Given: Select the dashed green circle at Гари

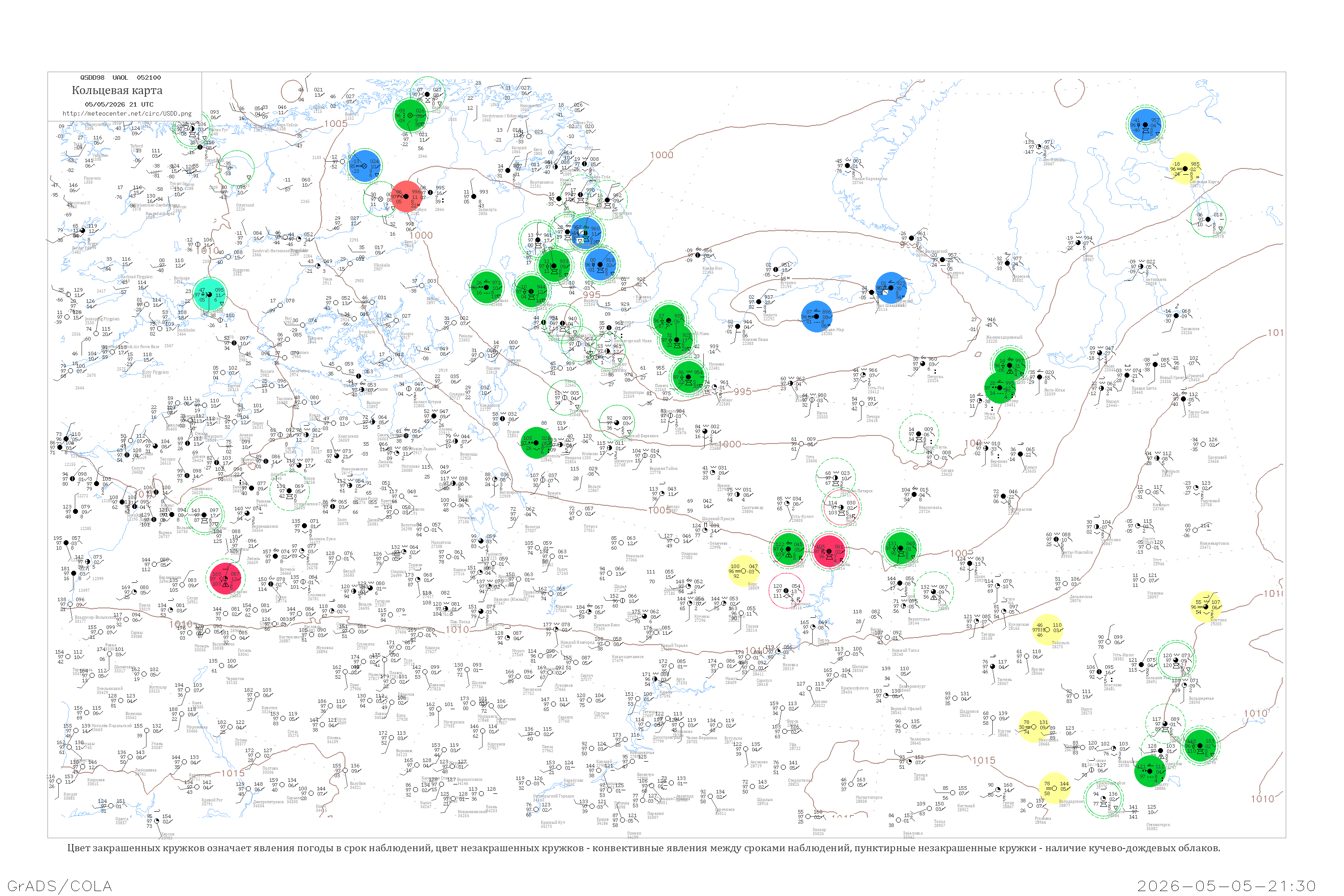Looking at the screenshot, I should tap(933, 591).
